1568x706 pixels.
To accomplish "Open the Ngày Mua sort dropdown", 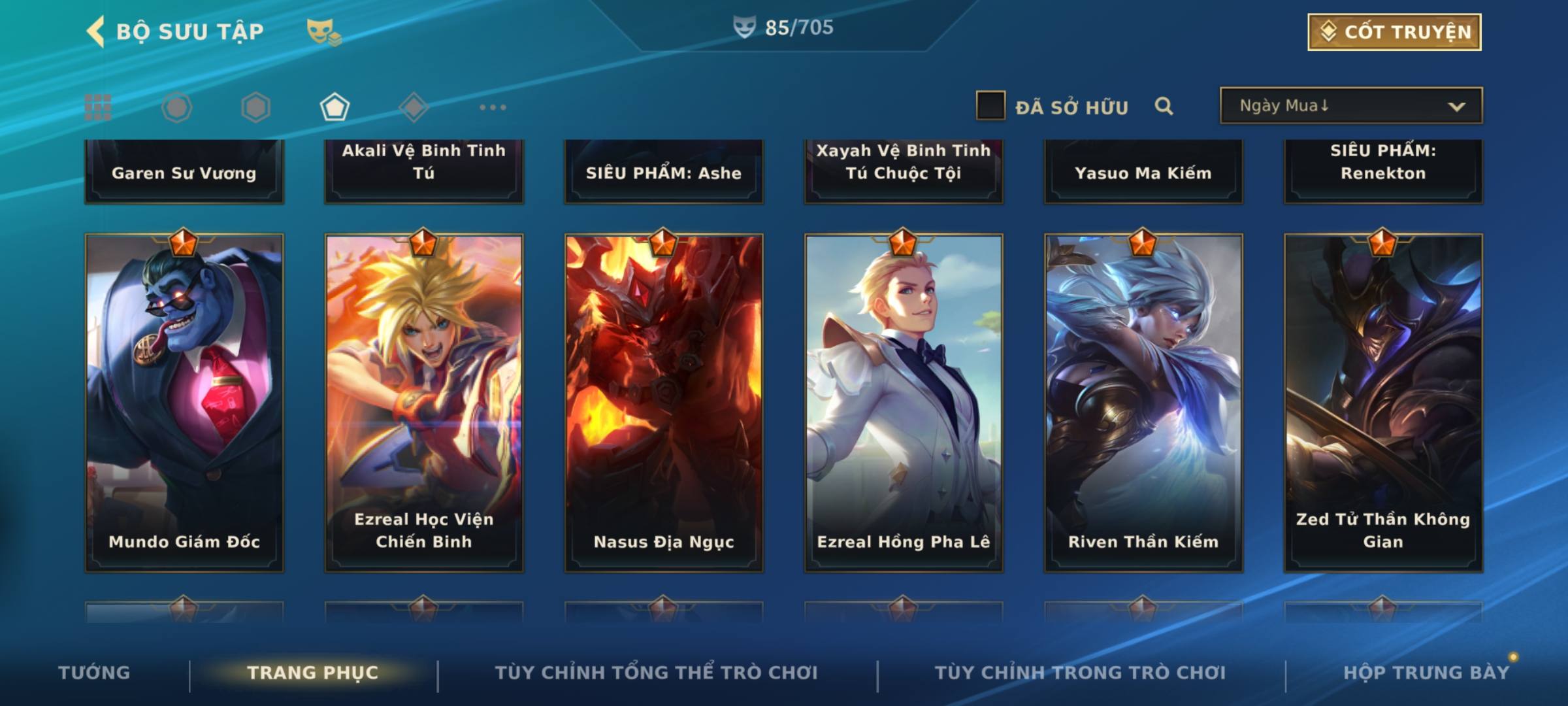I will tap(1351, 105).
